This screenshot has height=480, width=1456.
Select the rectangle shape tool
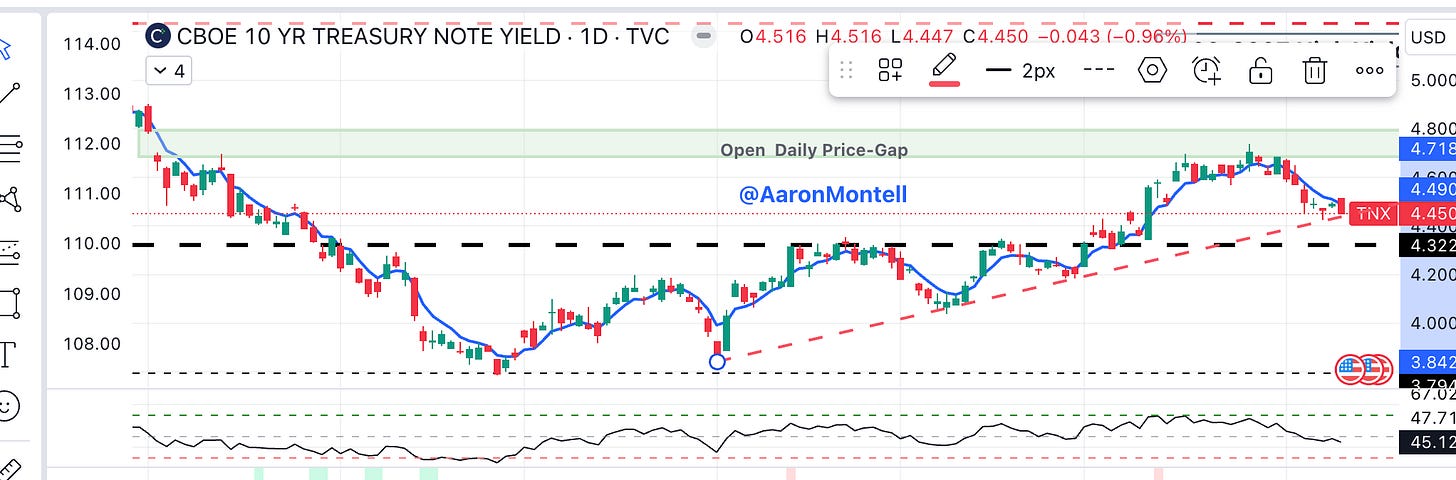point(10,302)
